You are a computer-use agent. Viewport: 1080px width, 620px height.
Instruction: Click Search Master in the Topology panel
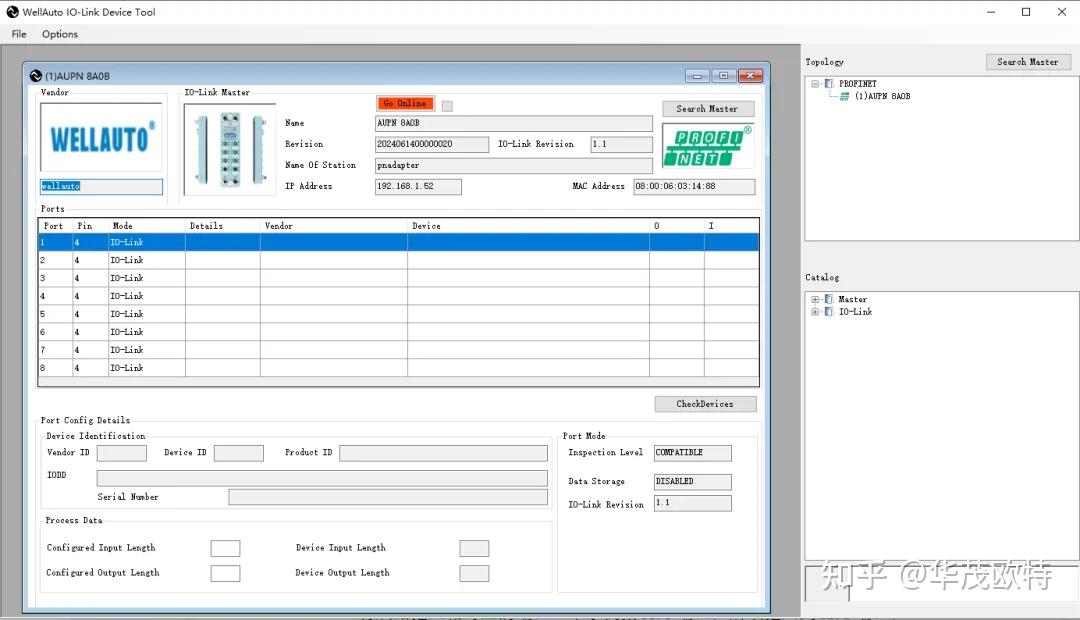pos(1028,61)
